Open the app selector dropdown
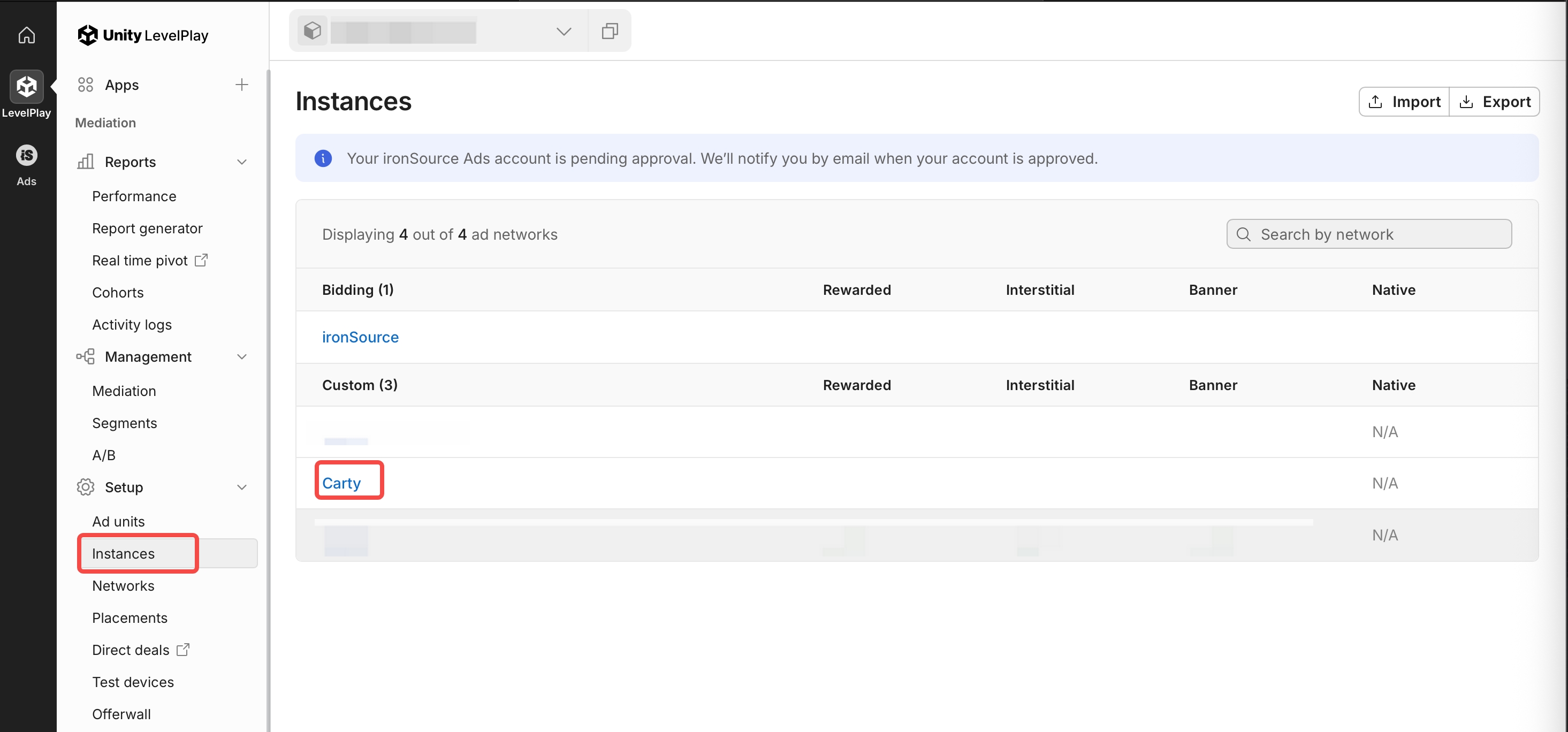 564,31
